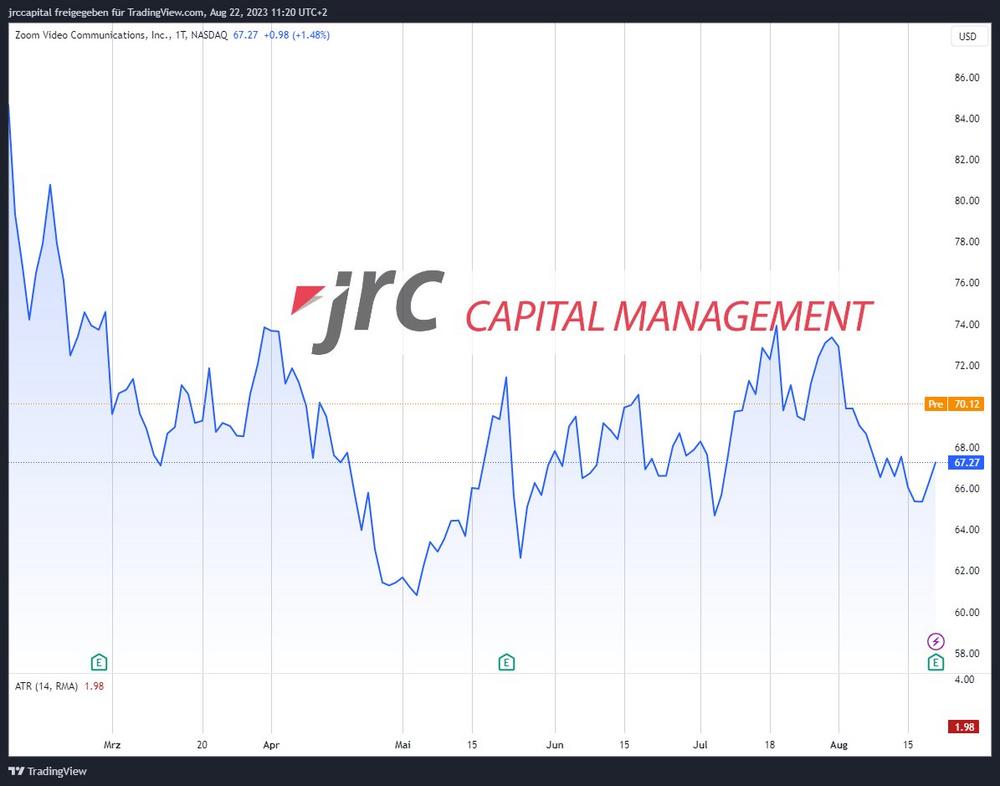This screenshot has height=786, width=1000.
Task: Click the 66.00 price axis label
Action: click(967, 488)
